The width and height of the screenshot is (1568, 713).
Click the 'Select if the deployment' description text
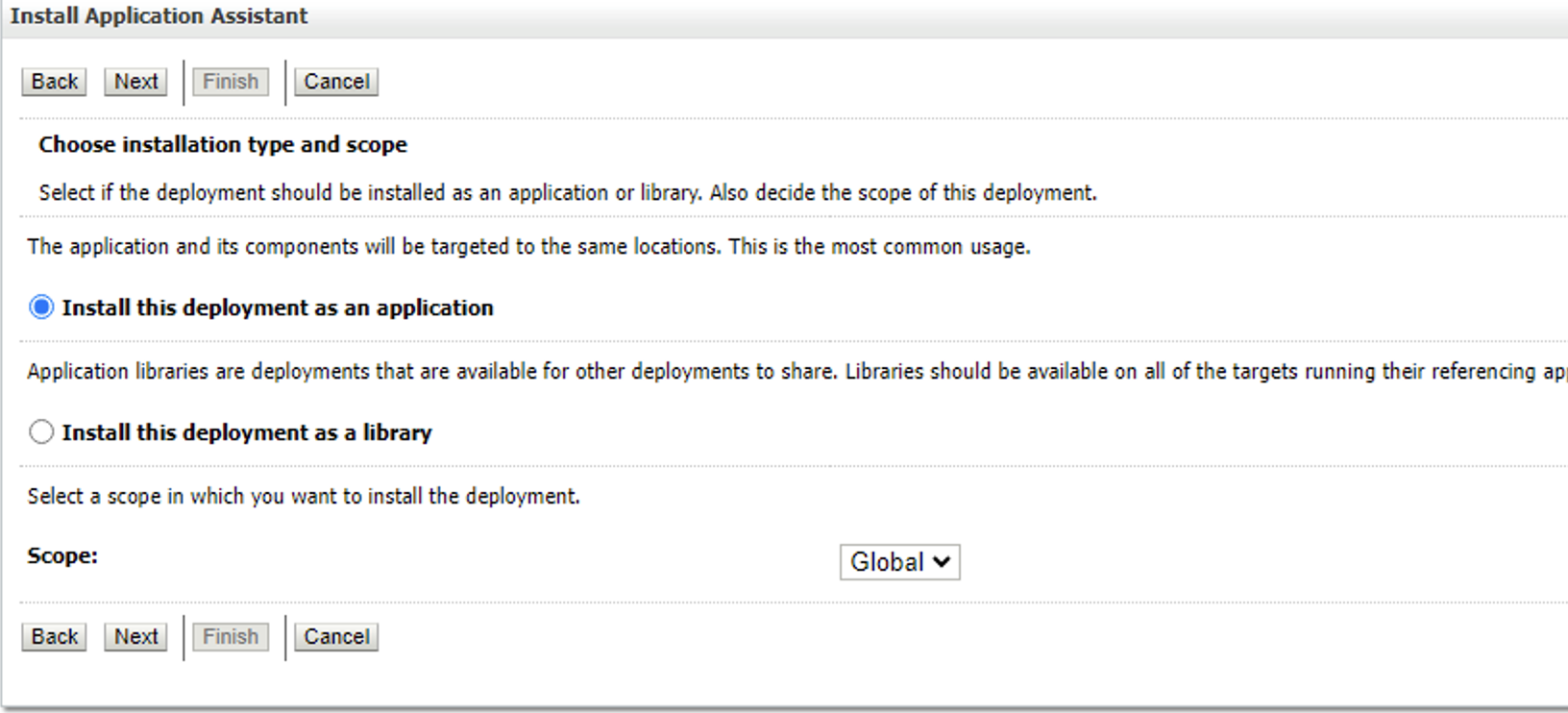coord(567,193)
